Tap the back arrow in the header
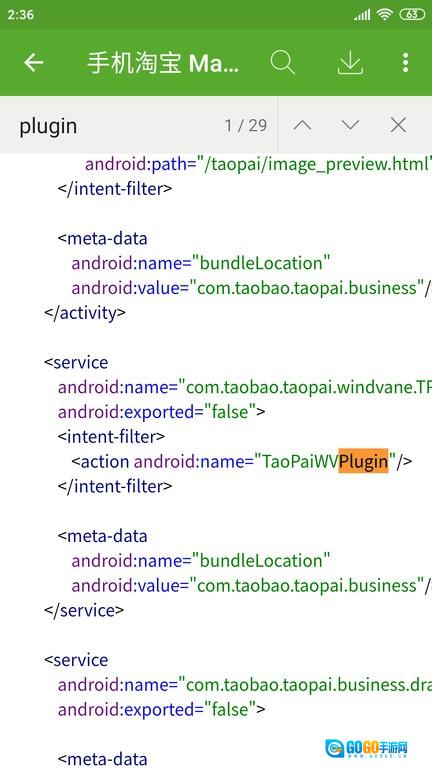Viewport: 432px width, 768px height. 33,63
